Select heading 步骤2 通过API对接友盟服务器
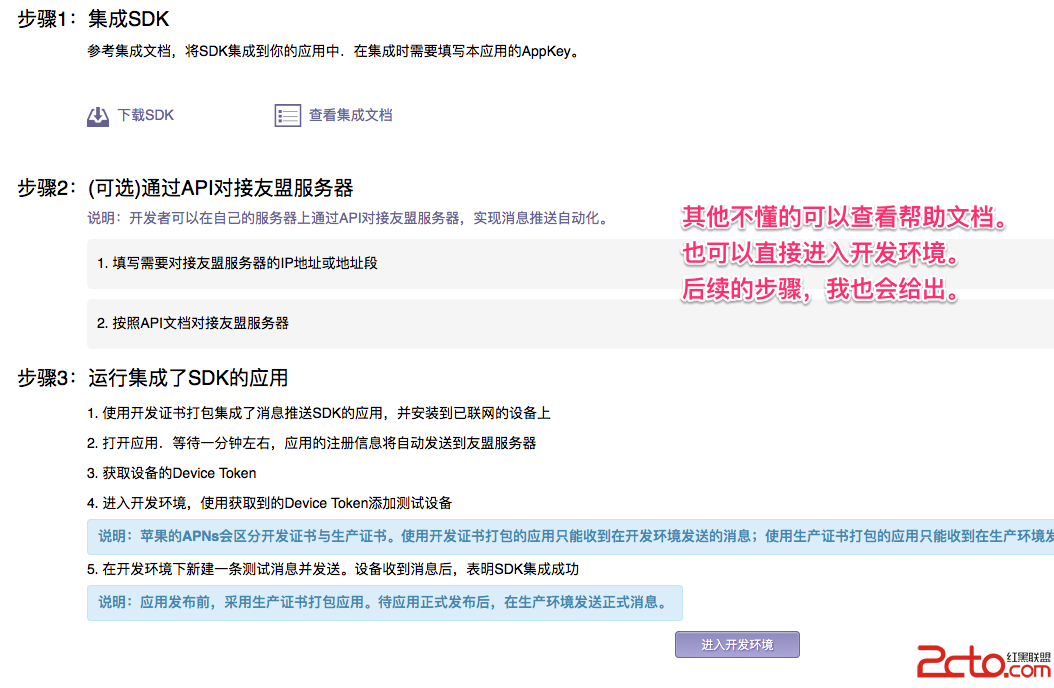The height and width of the screenshot is (688, 1054). coord(186,188)
